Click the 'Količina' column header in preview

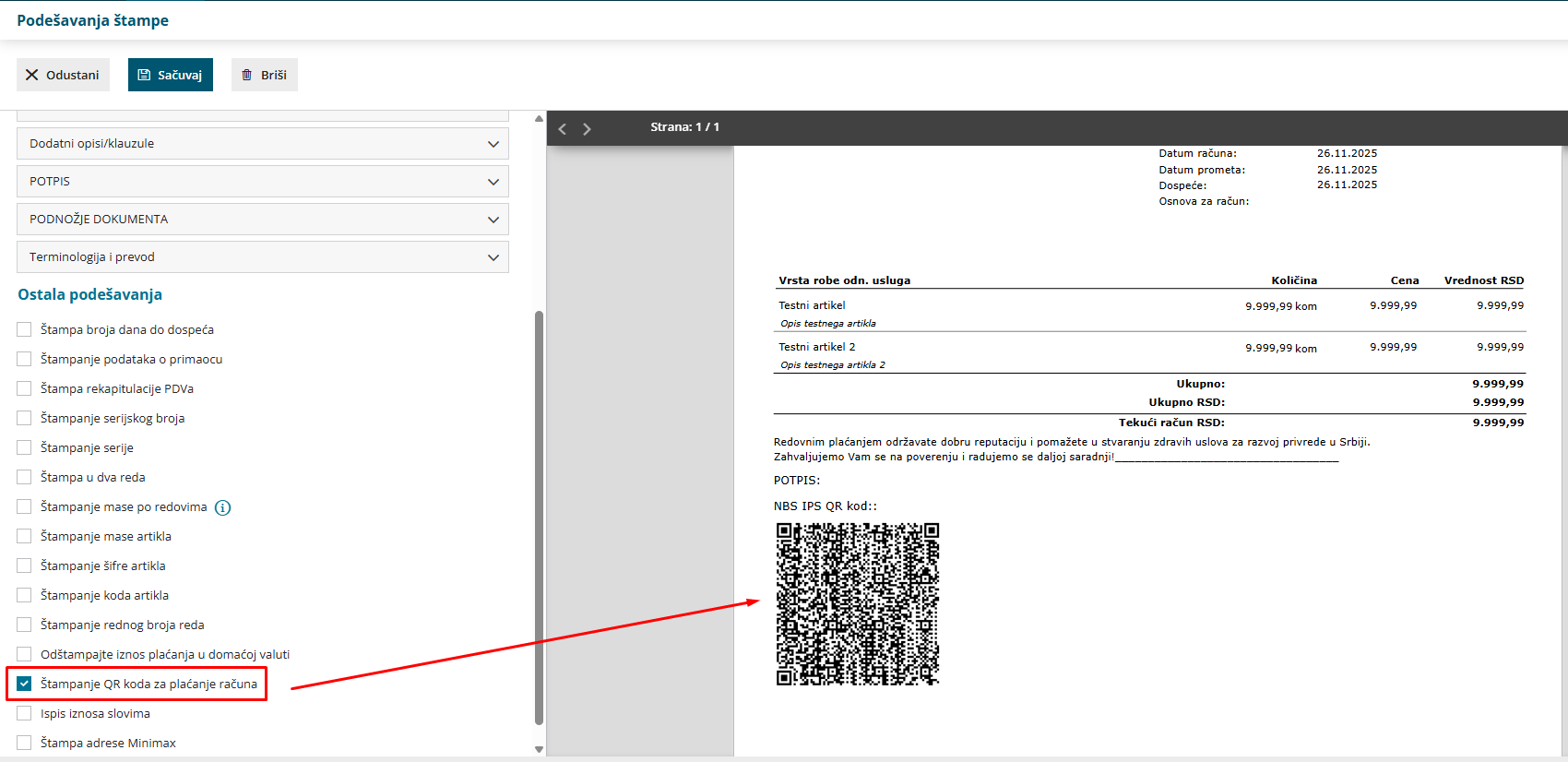1294,280
